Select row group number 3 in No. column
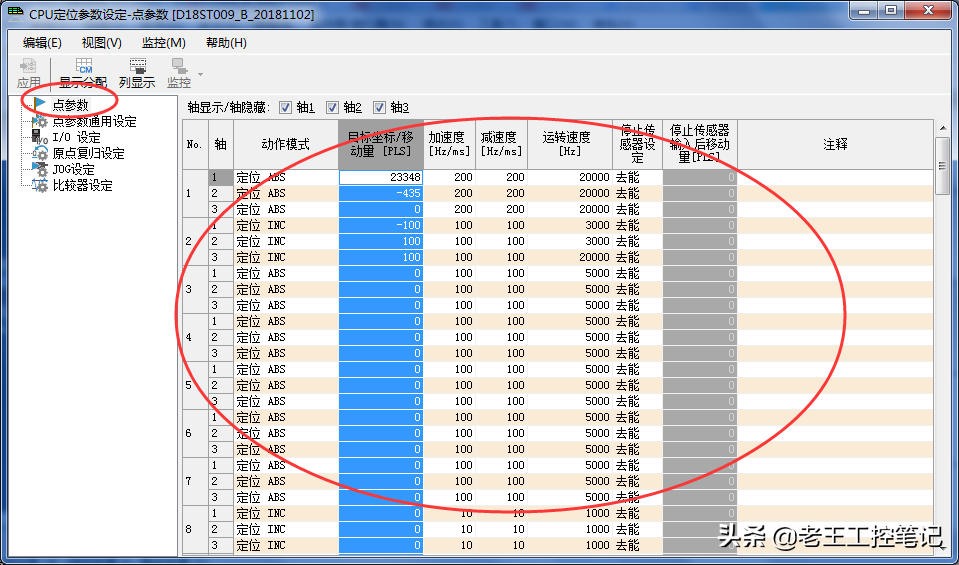 click(195, 289)
